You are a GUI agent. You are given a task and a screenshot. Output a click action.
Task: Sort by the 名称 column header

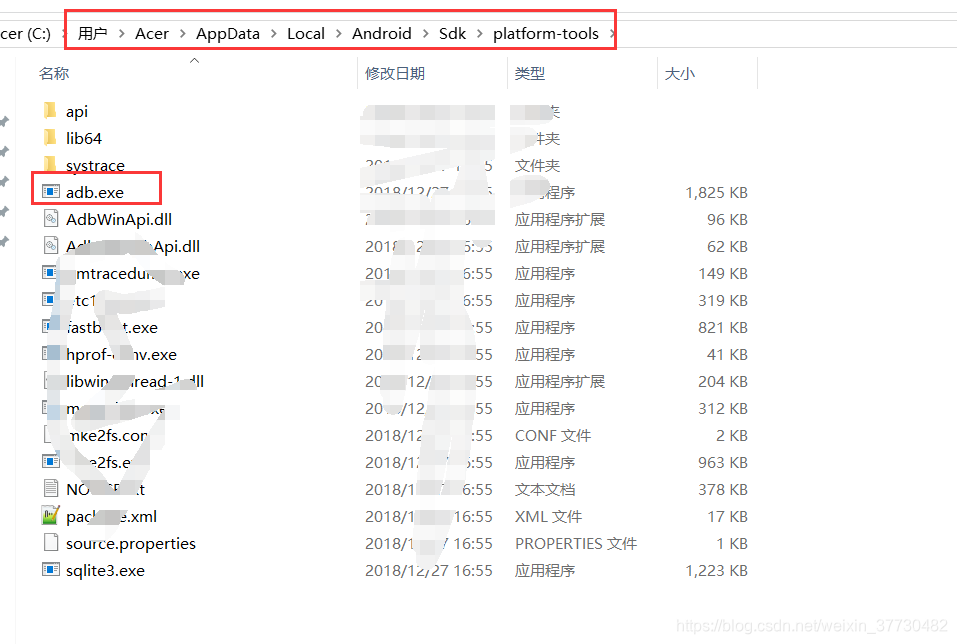pyautogui.click(x=54, y=73)
